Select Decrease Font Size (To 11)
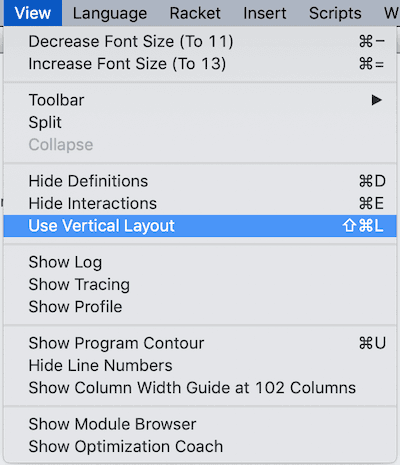Image resolution: width=400 pixels, height=465 pixels. [200, 41]
